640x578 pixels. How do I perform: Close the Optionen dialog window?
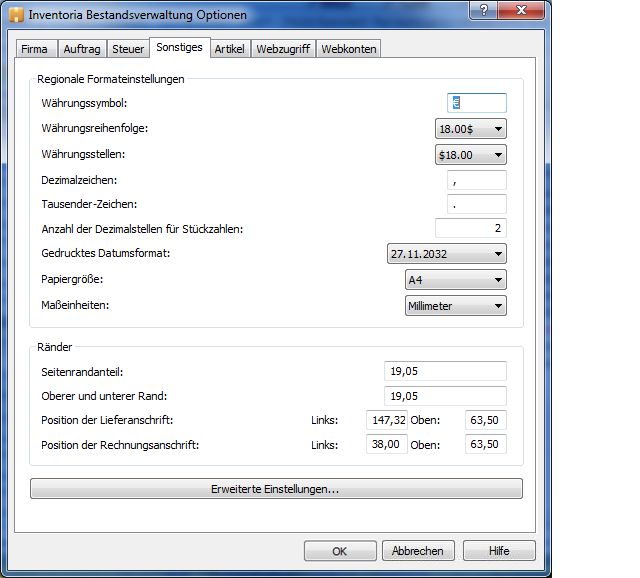pos(521,10)
